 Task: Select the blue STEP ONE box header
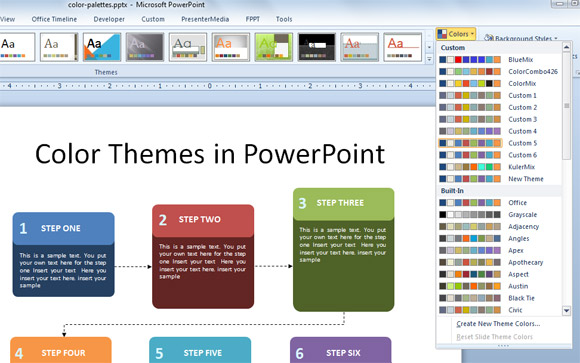(63, 228)
